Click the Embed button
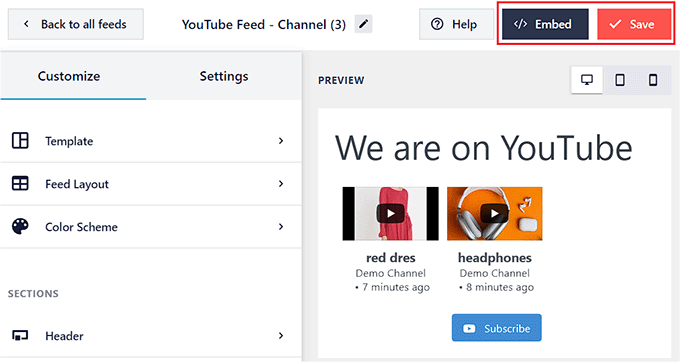The height and width of the screenshot is (362, 680). coord(545,24)
